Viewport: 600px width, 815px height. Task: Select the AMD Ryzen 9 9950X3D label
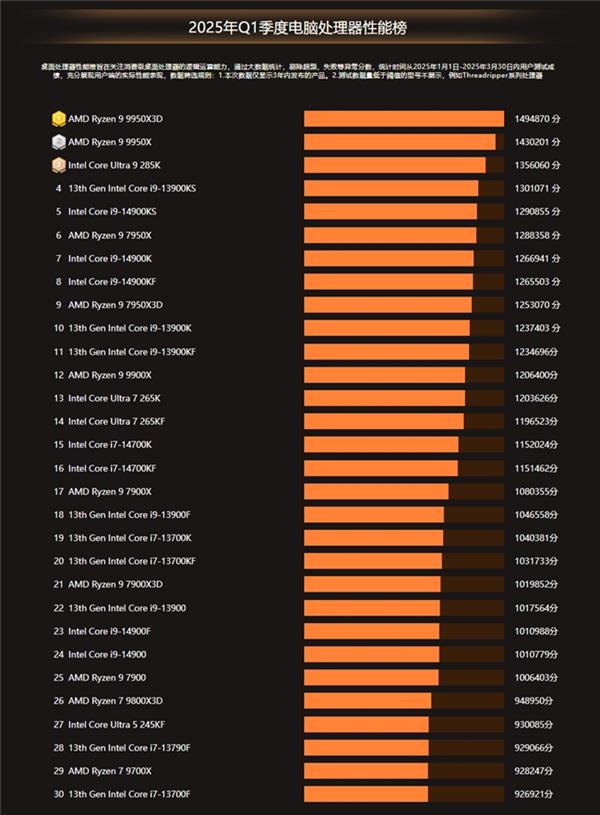tap(115, 119)
